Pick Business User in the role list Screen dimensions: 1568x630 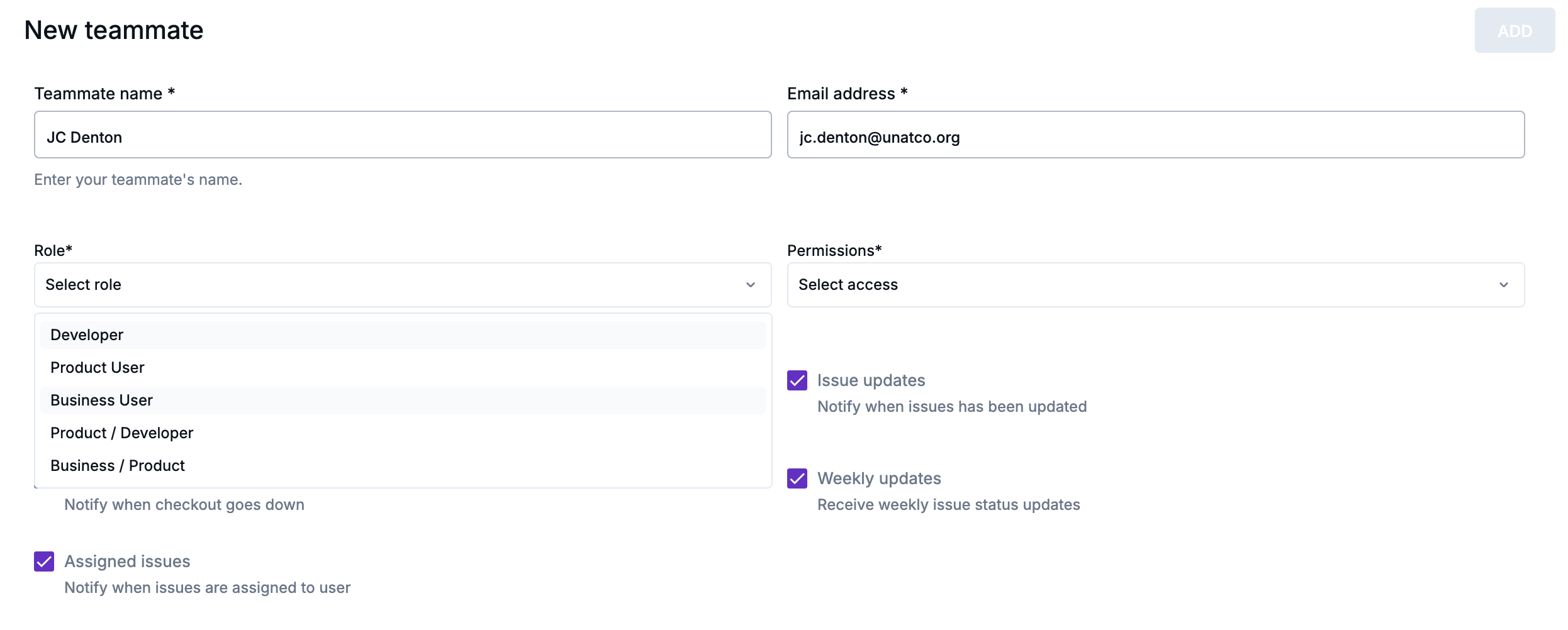pos(101,401)
